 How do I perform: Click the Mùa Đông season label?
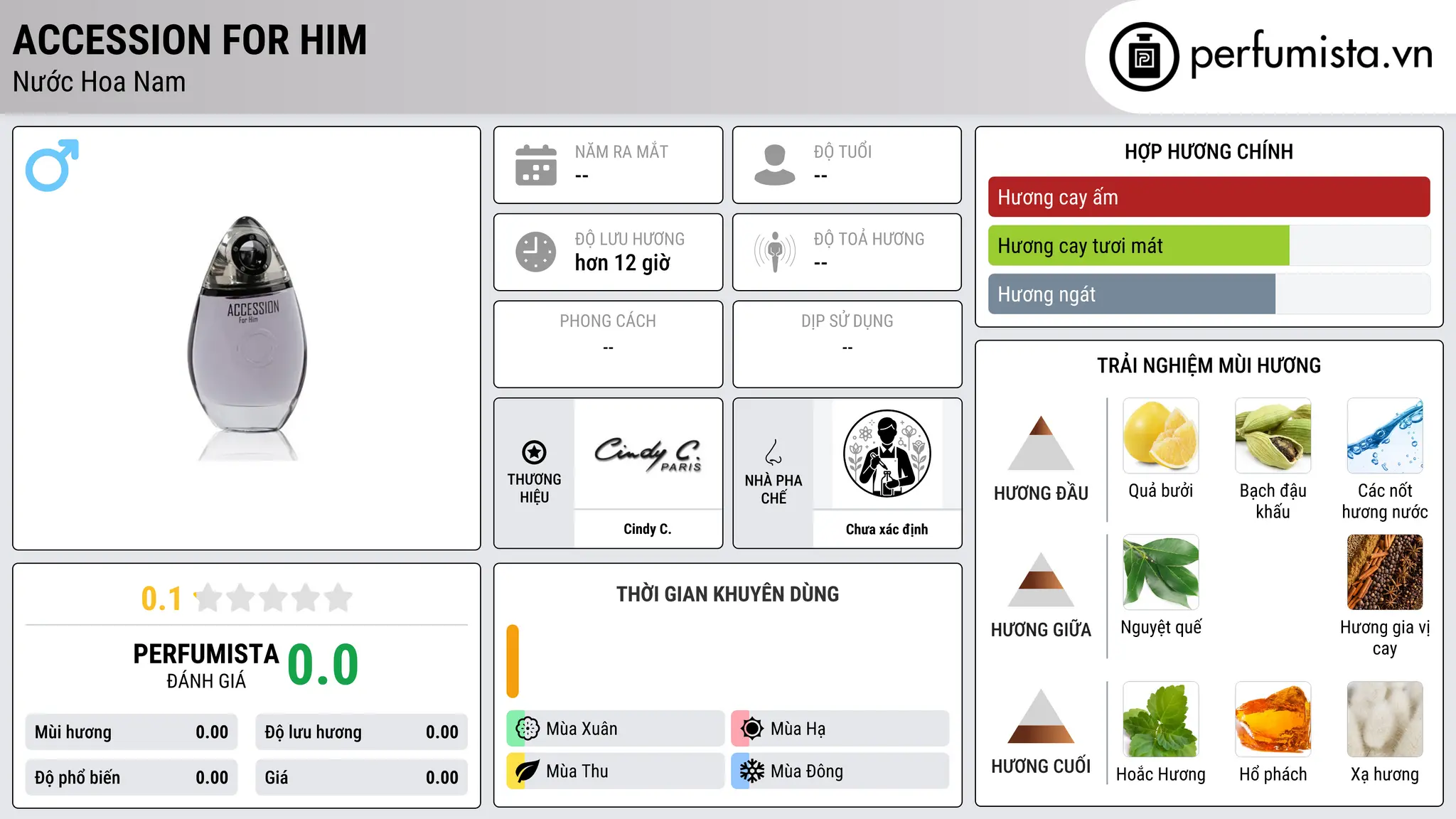807,771
